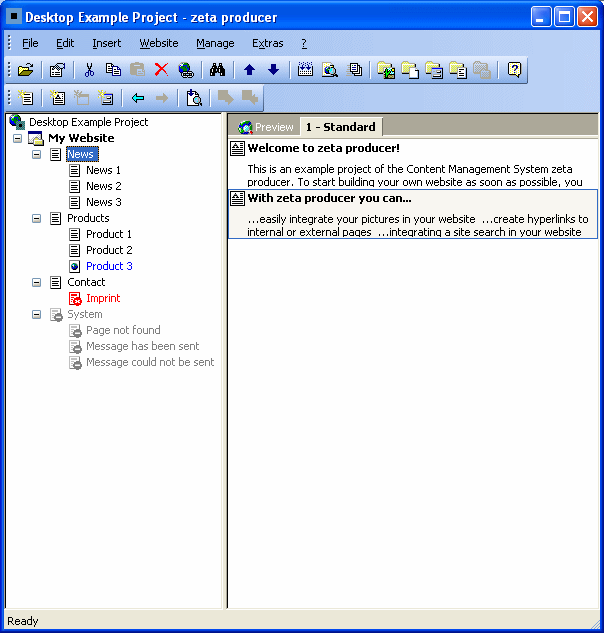Click the new page icon with star
Viewport: 604px width, 633px height.
pos(26,98)
